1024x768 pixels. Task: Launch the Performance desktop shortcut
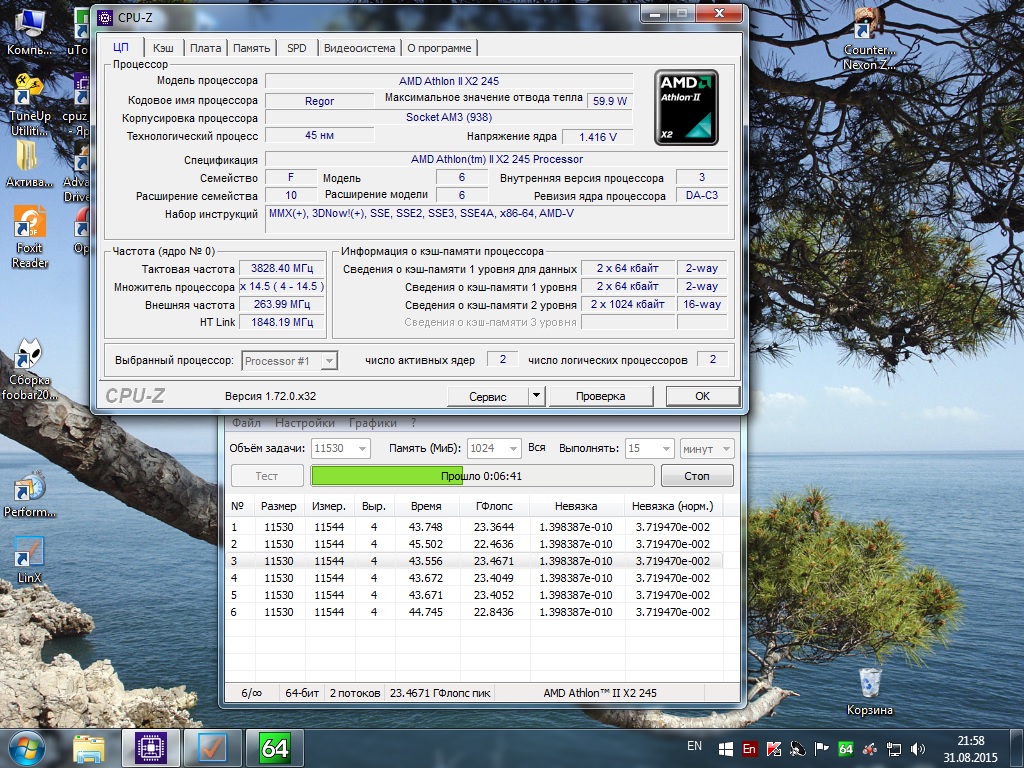tap(29, 495)
